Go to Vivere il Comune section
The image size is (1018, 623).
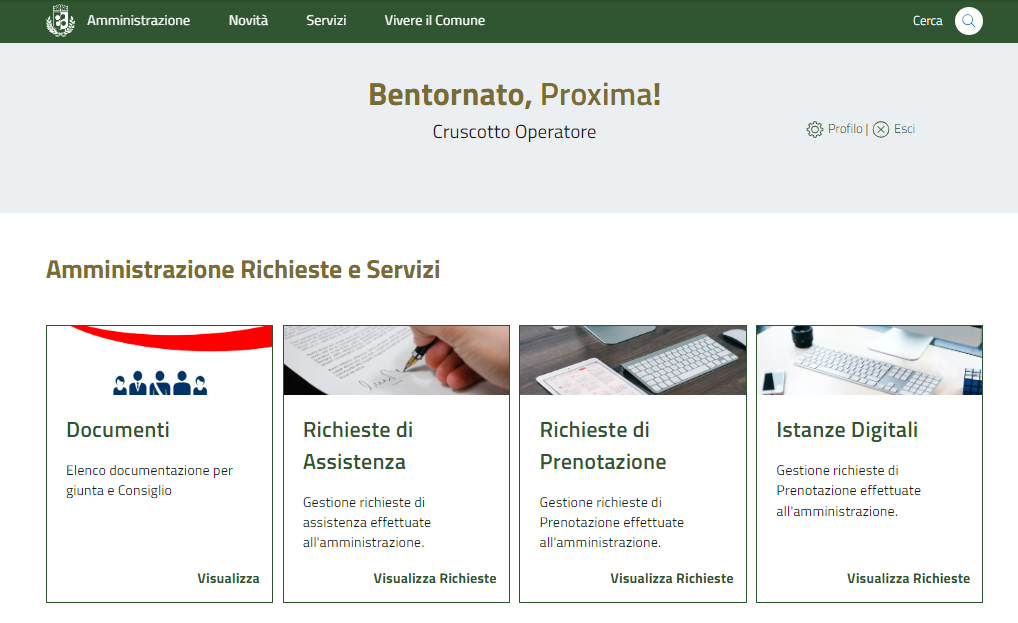pos(434,21)
